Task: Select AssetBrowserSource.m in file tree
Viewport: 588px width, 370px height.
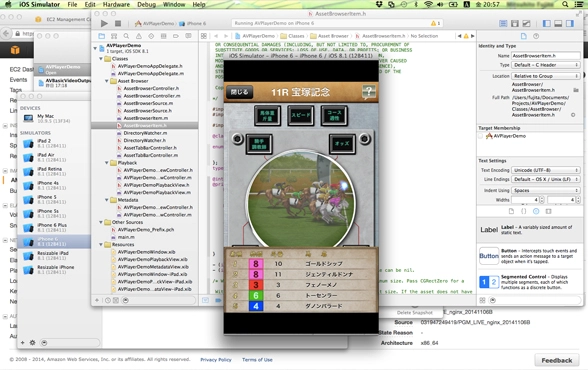Action: click(x=148, y=103)
